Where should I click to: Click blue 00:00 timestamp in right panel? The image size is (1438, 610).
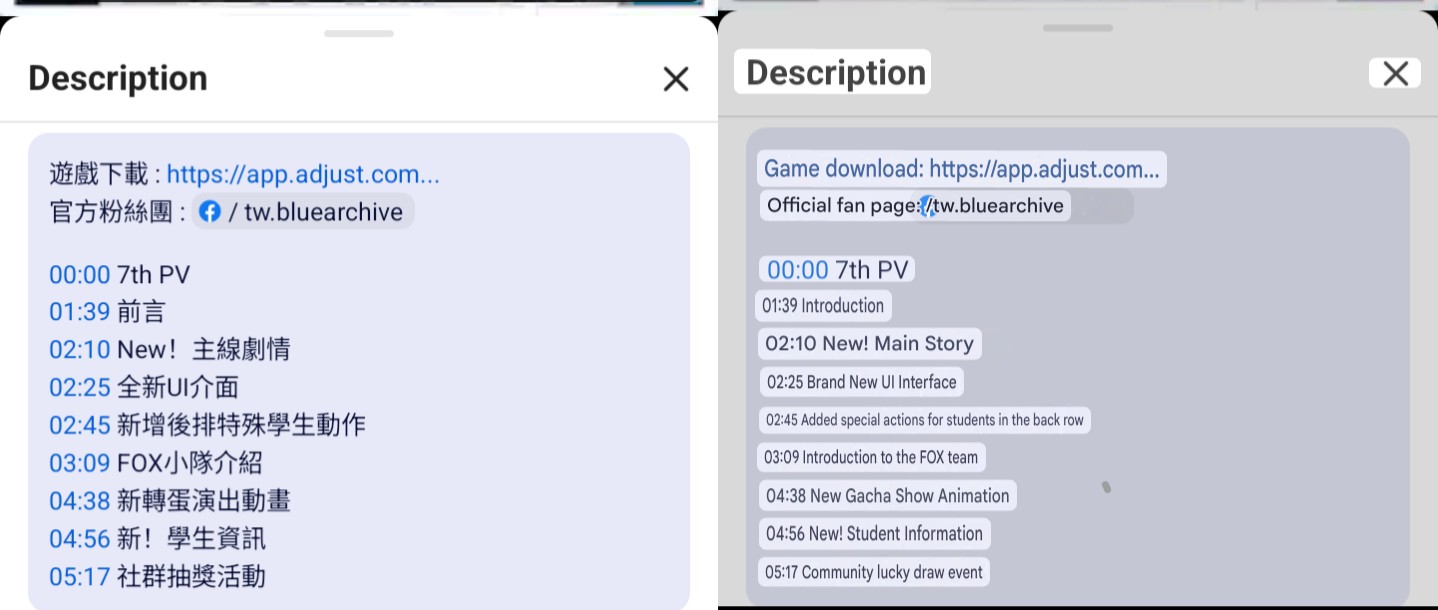coord(798,270)
